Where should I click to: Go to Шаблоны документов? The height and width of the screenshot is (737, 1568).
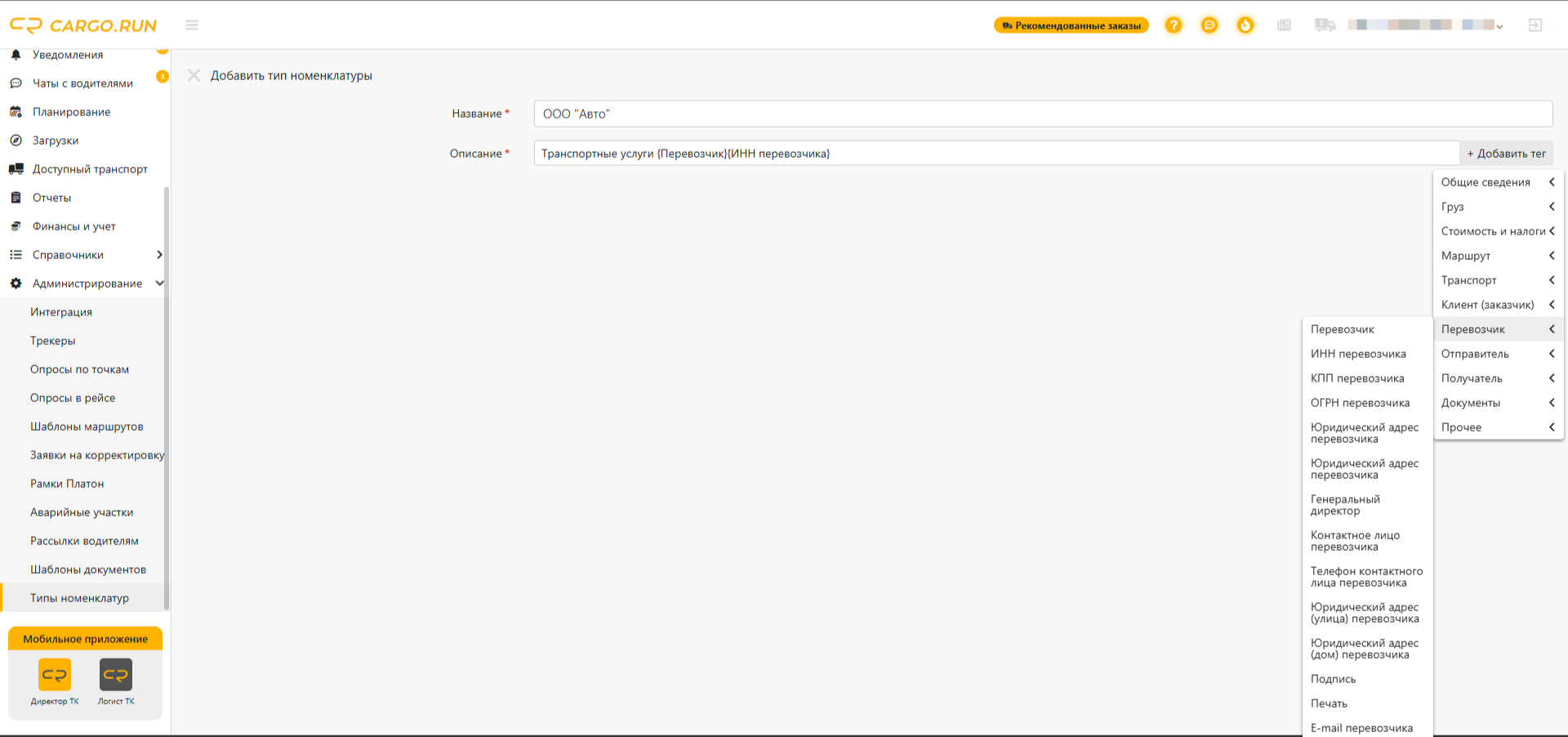tap(88, 569)
